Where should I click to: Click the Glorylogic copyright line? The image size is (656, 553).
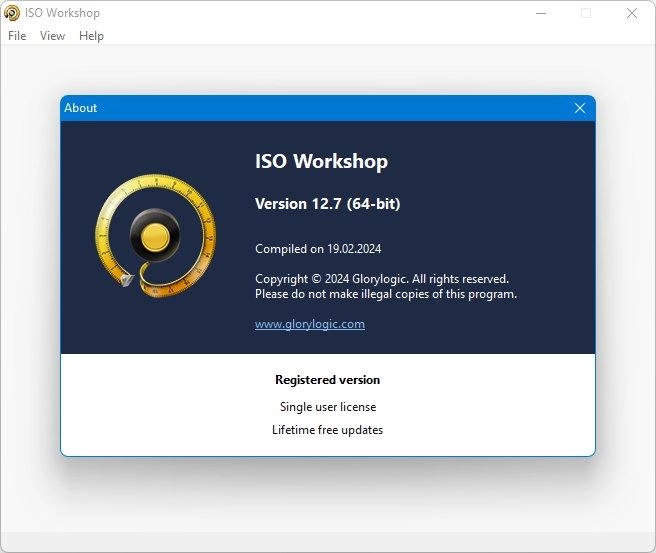pyautogui.click(x=382, y=279)
